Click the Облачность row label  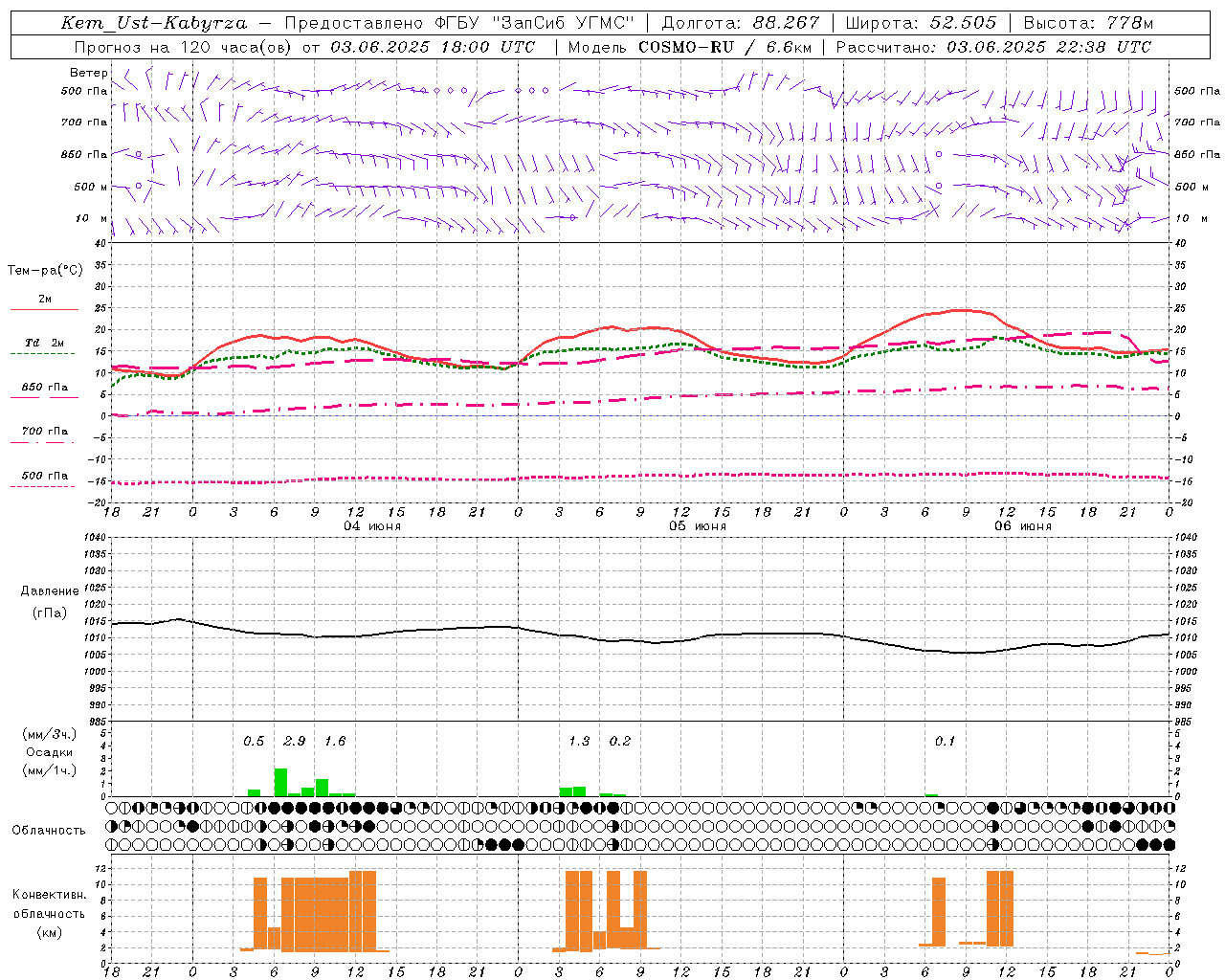point(49,830)
